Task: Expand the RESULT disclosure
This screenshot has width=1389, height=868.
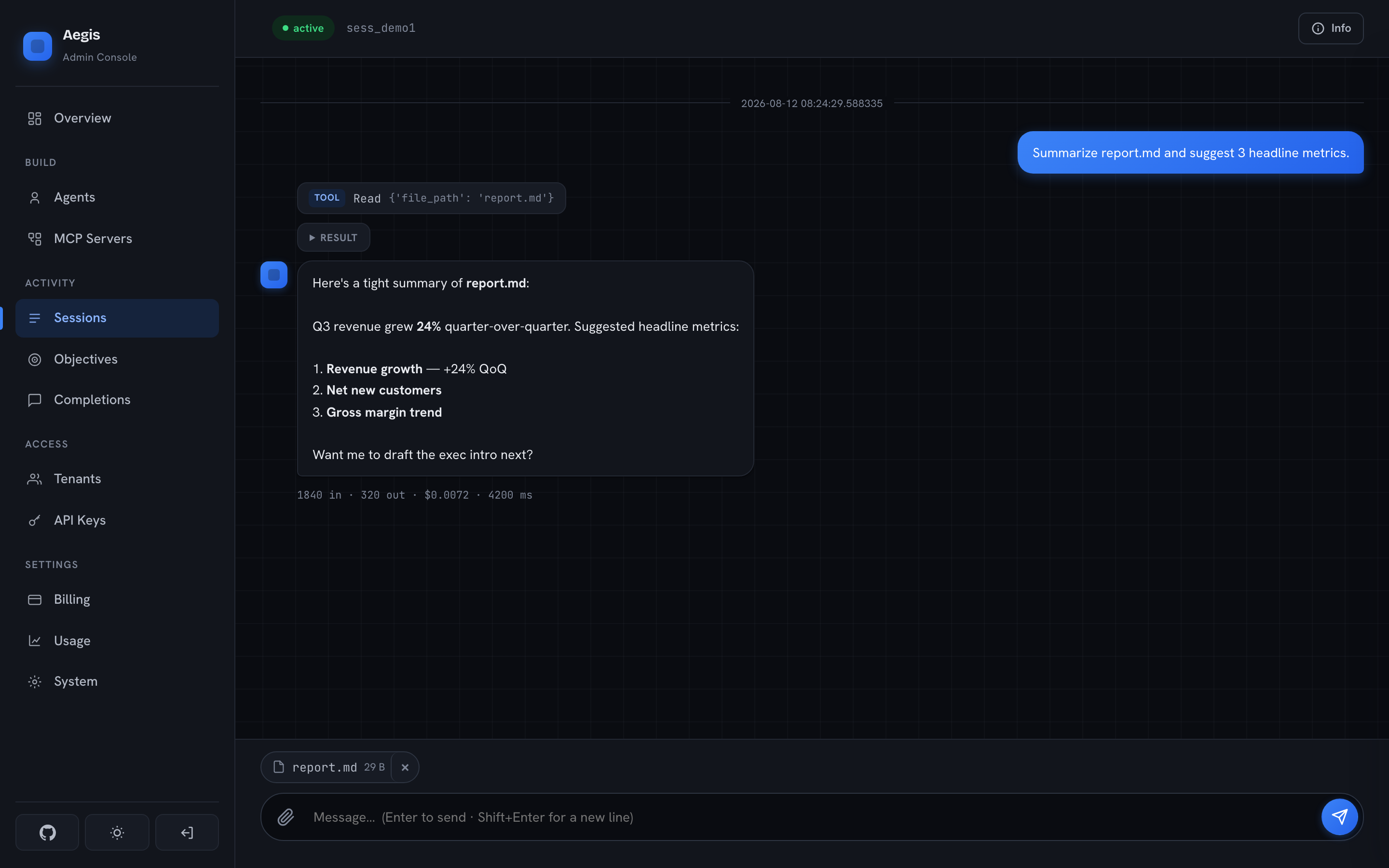Action: coord(333,238)
